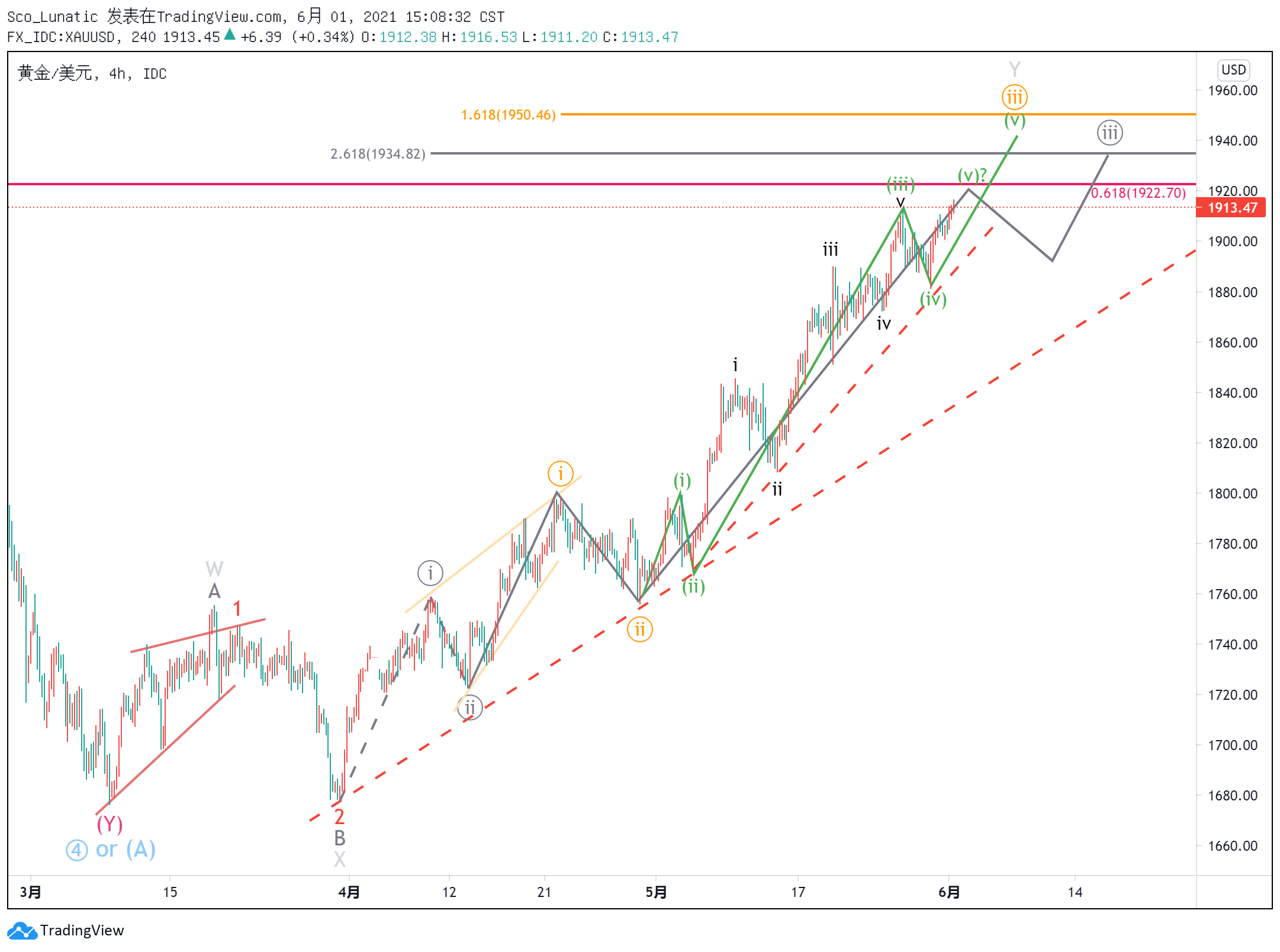Click the 14 date label on time axis
The image size is (1280, 952).
(x=1075, y=892)
